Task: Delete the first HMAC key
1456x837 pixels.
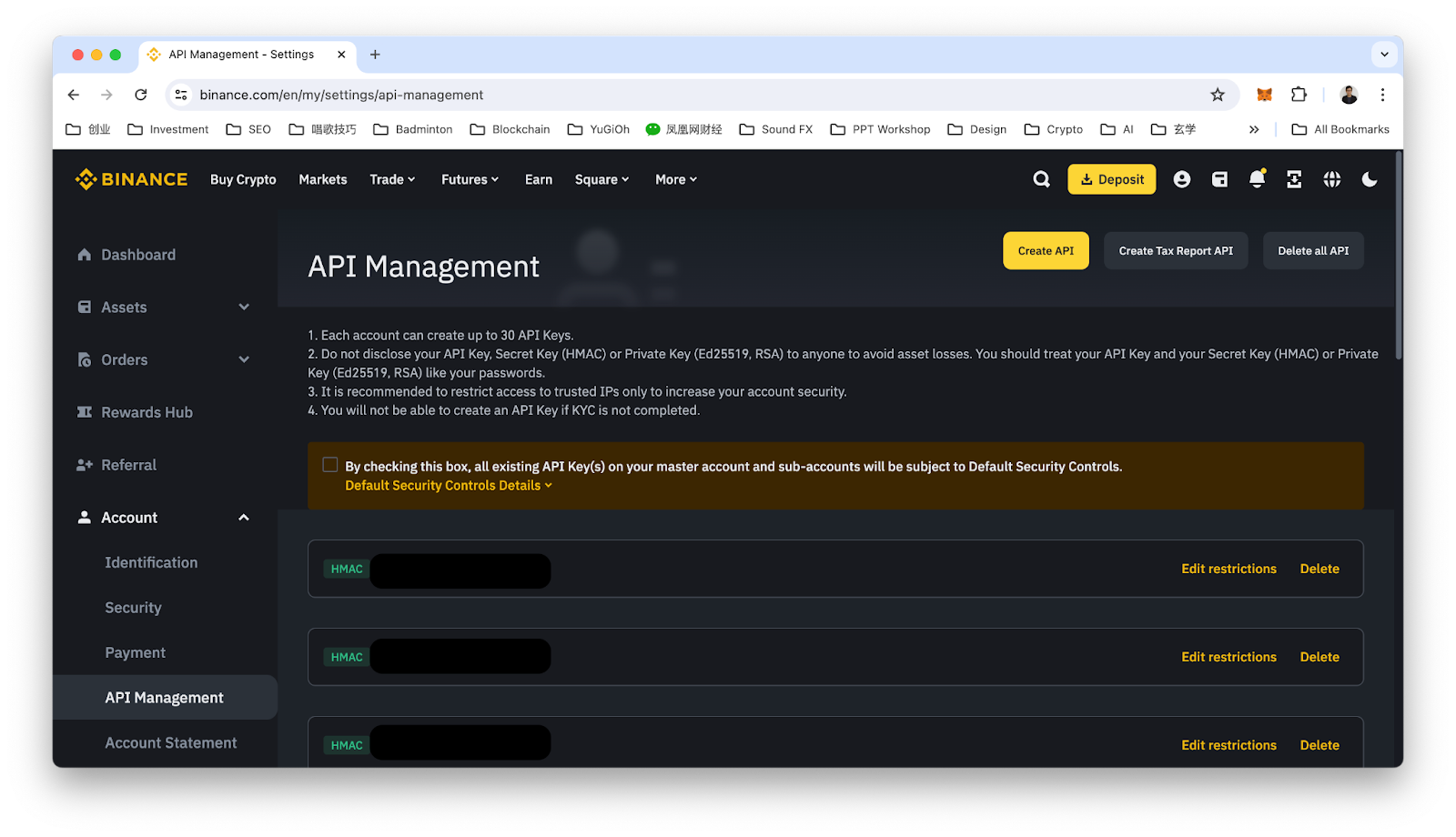Action: click(x=1319, y=569)
